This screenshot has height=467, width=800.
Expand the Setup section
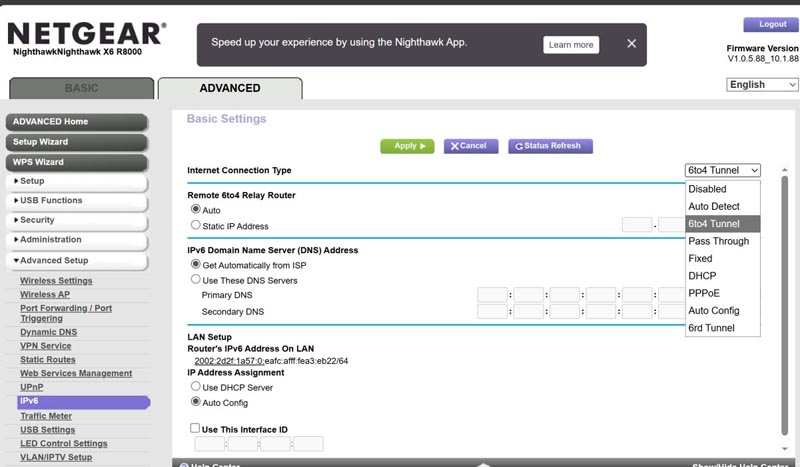(77, 181)
